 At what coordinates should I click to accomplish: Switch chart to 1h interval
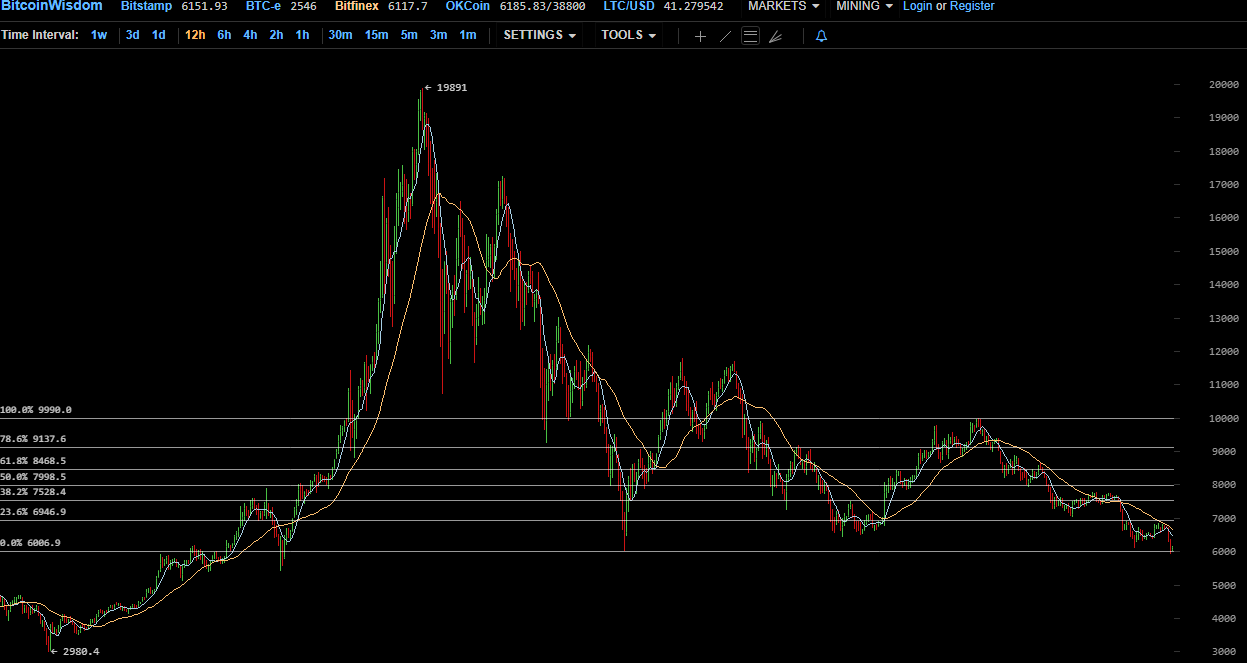(302, 35)
